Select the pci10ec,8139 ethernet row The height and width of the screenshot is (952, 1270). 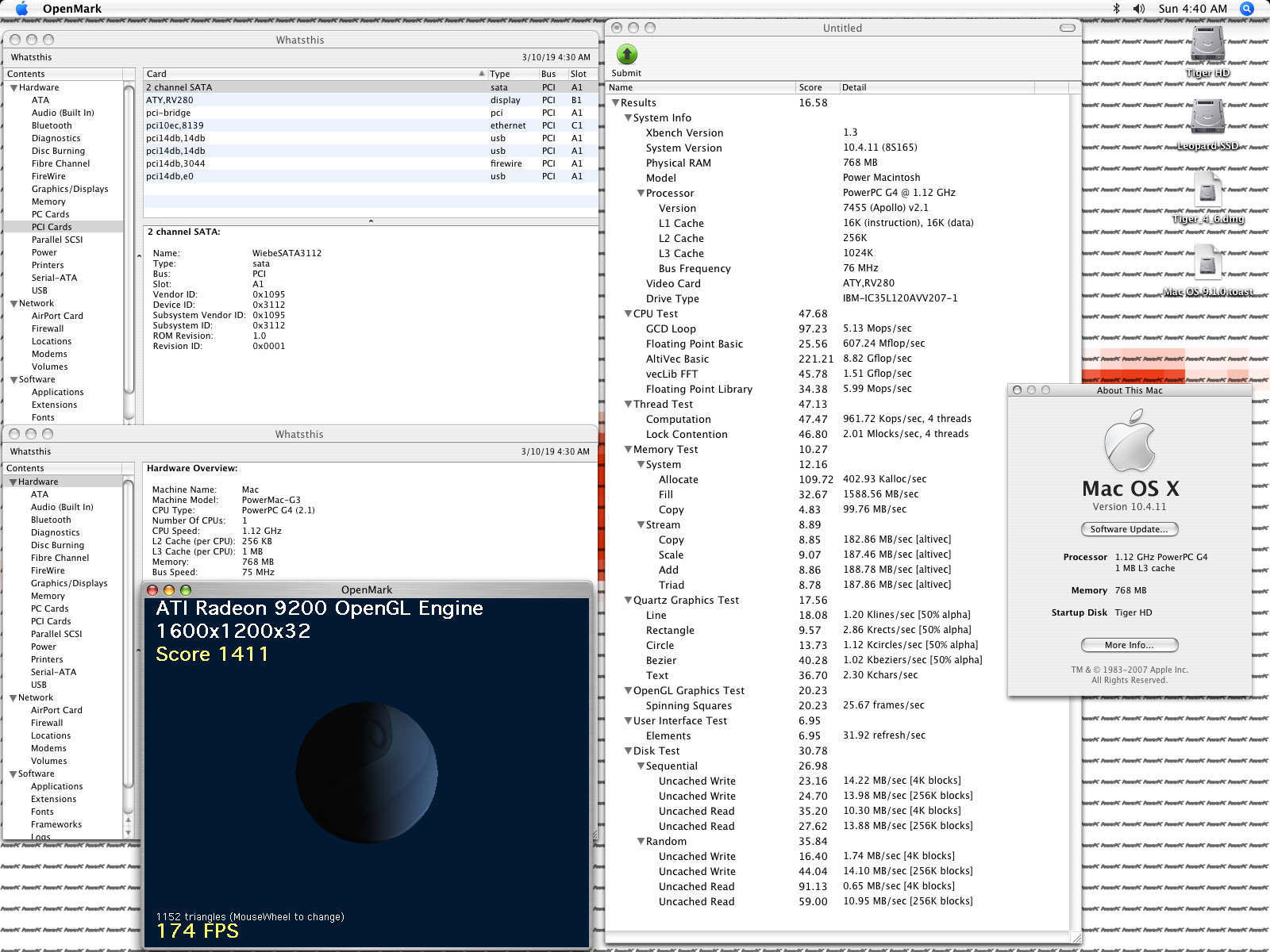(371, 125)
